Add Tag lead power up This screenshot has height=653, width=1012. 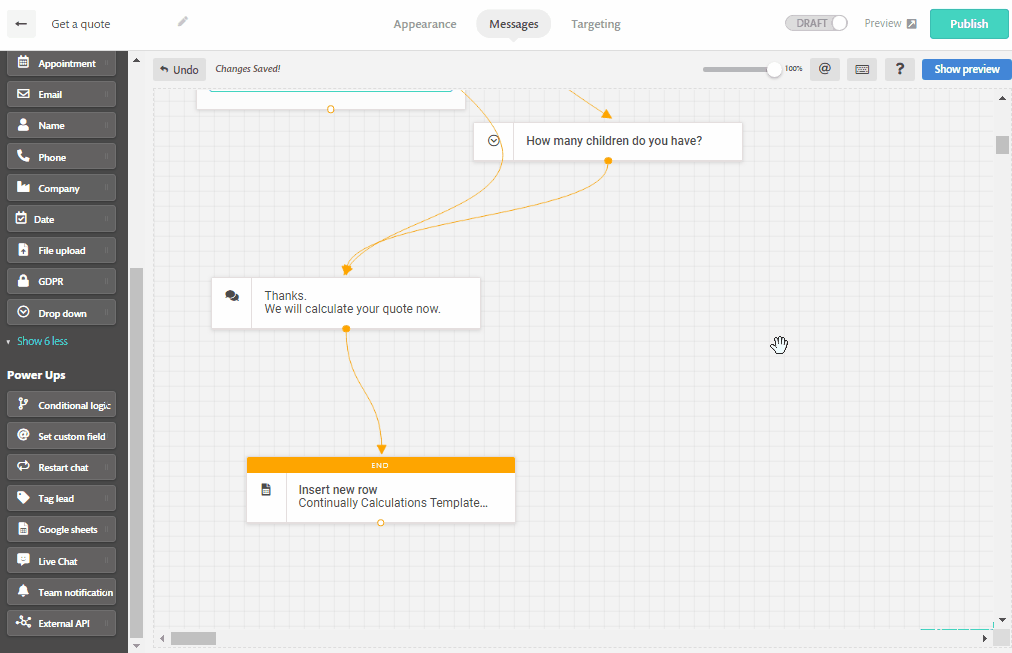(61, 498)
